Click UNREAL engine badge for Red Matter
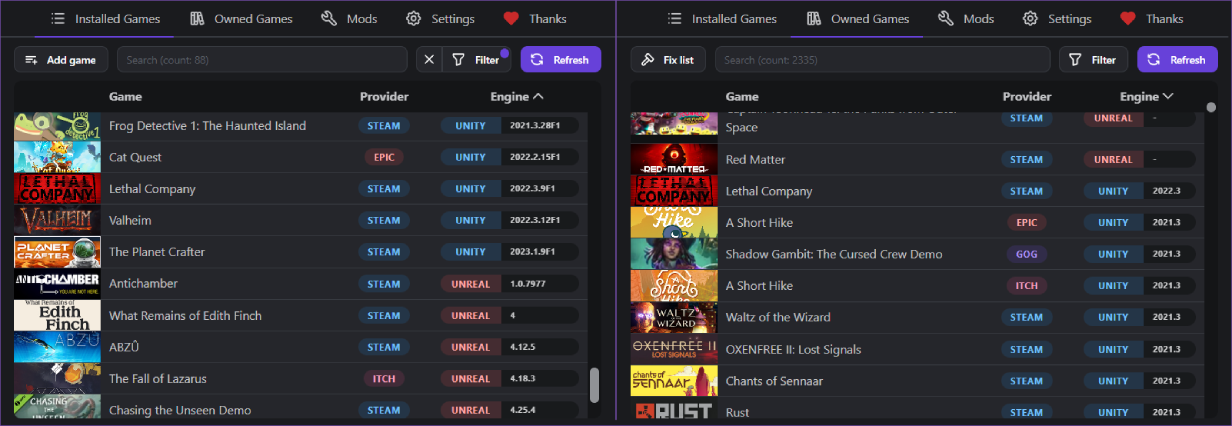 pyautogui.click(x=1114, y=159)
